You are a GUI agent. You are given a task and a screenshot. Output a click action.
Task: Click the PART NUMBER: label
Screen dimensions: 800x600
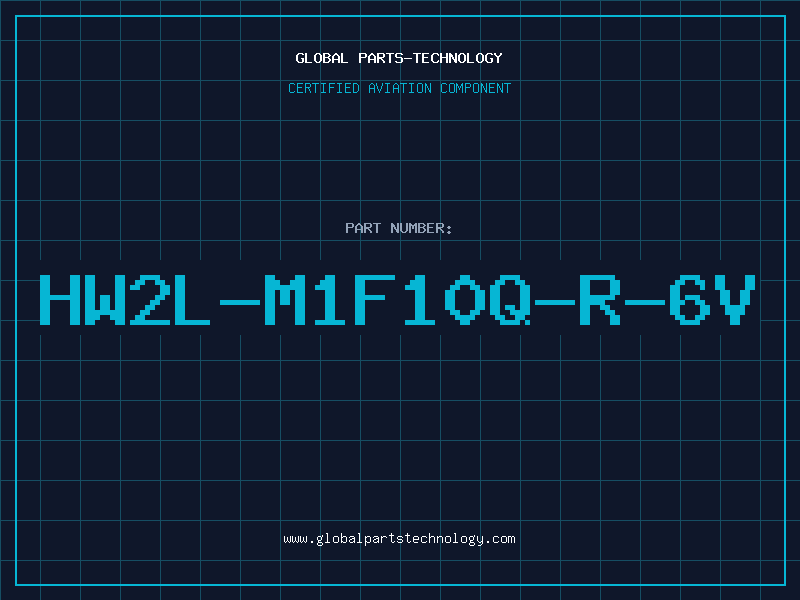click(399, 228)
